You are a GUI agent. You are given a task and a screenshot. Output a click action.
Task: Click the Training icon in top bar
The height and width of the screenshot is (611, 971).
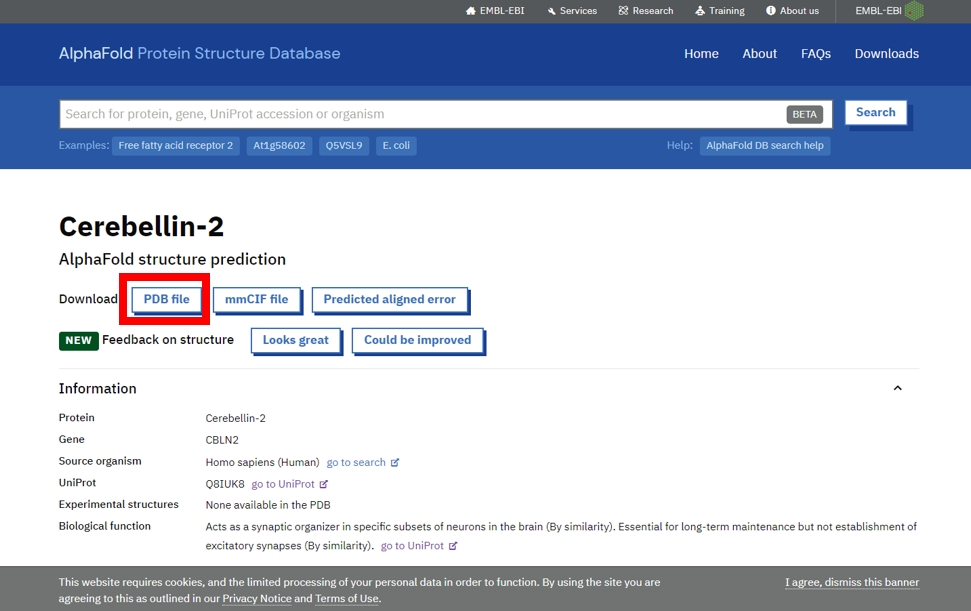[x=700, y=11]
